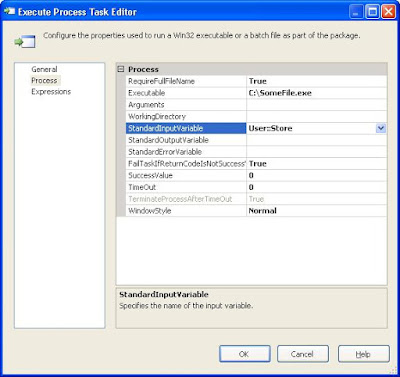400x377 pixels.
Task: Select the StandardOutputVariable property label
Action: click(168, 140)
